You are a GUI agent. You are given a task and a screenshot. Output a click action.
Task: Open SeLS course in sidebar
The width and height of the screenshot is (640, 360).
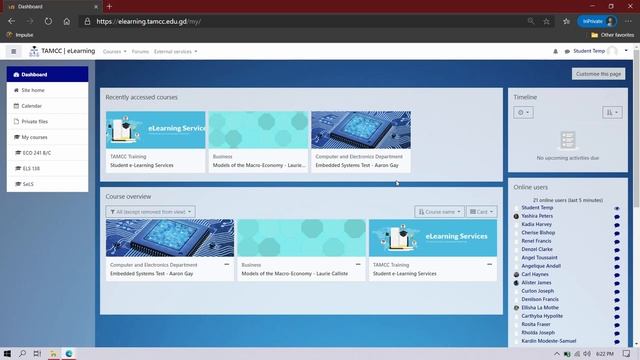pos(47,184)
